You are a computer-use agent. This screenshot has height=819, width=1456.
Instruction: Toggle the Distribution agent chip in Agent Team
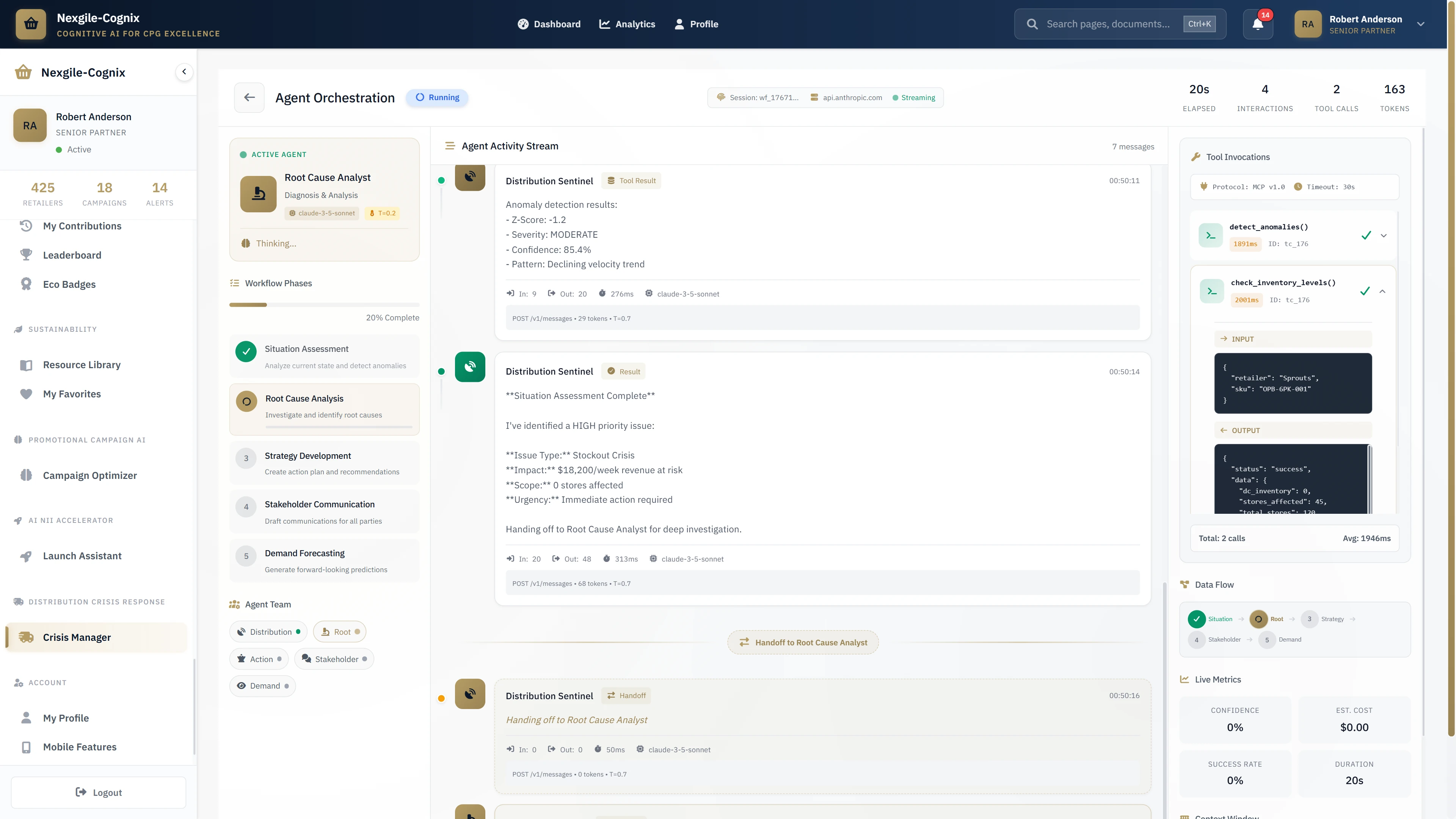click(268, 631)
